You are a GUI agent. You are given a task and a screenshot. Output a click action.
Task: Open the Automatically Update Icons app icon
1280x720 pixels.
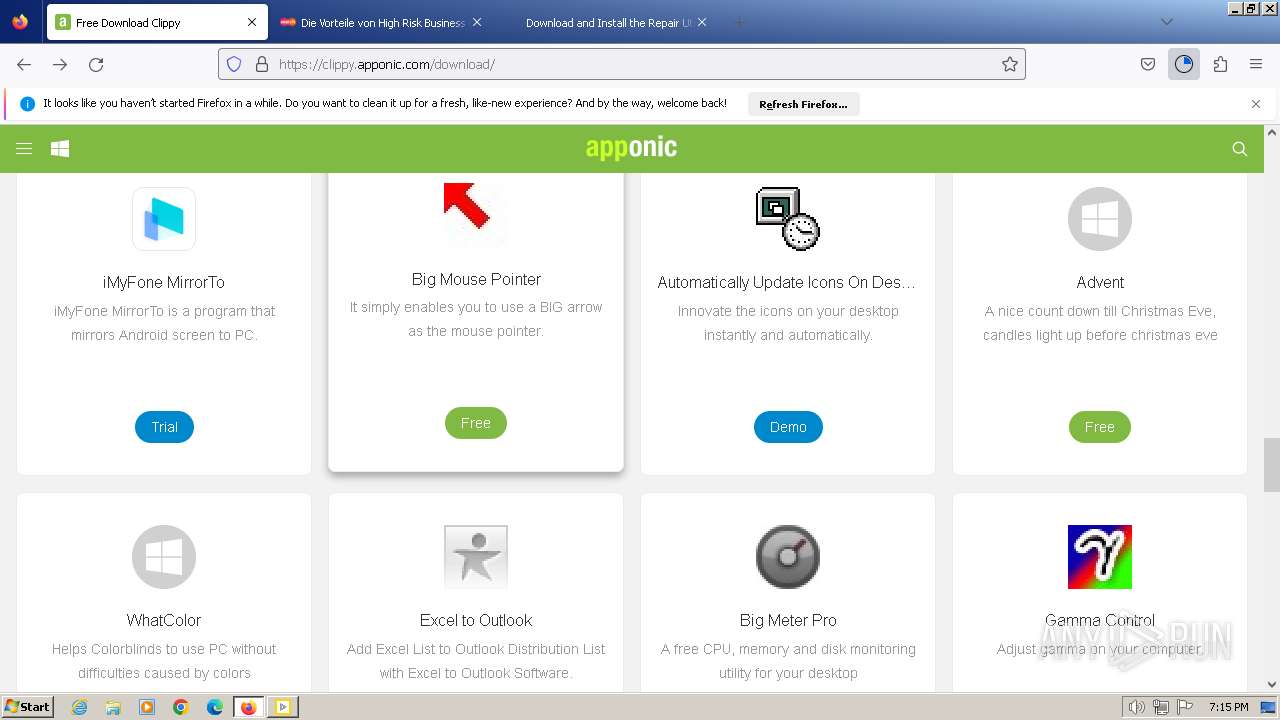click(788, 219)
